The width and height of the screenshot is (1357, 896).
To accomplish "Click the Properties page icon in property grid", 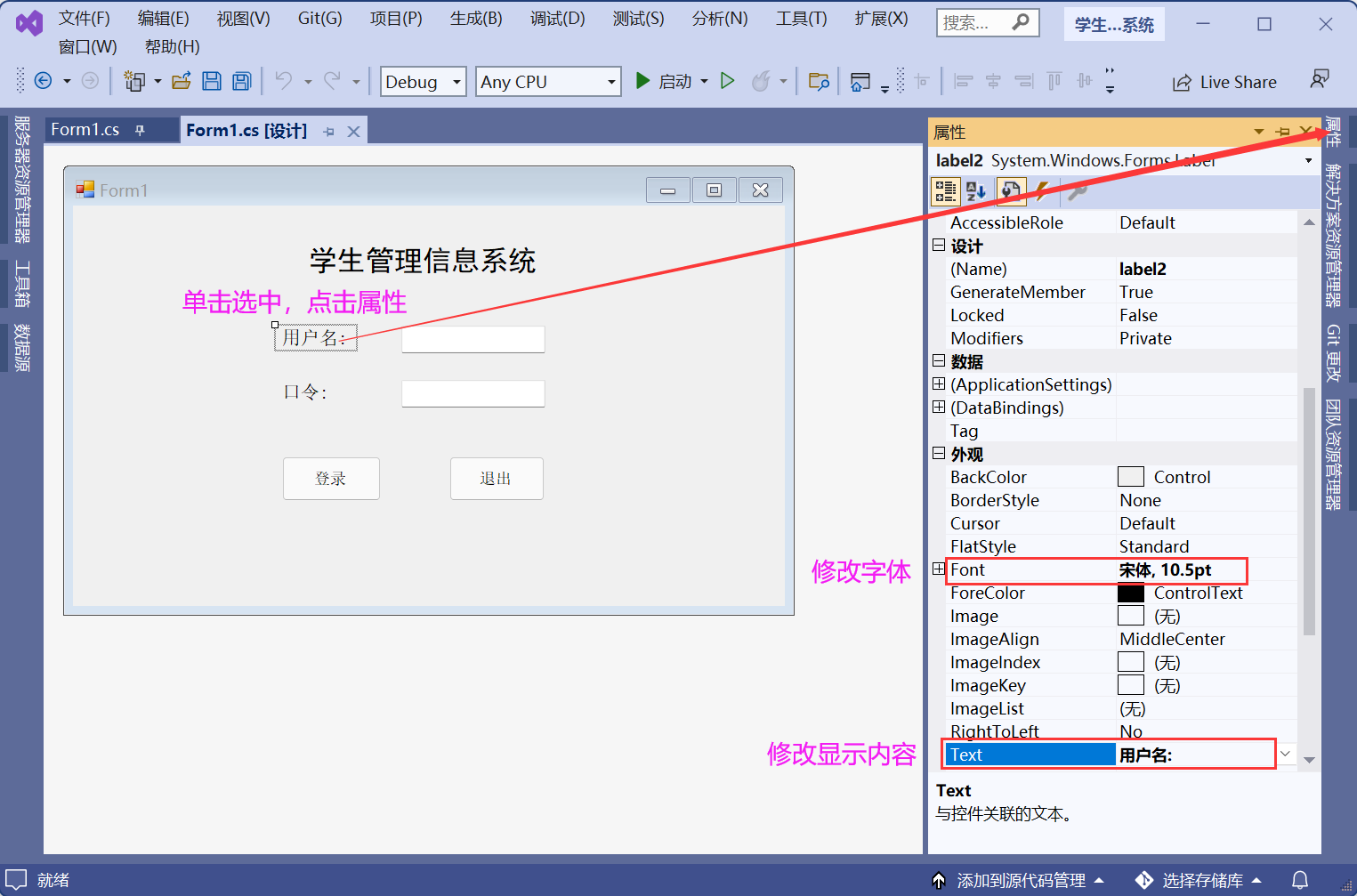I will point(1011,190).
